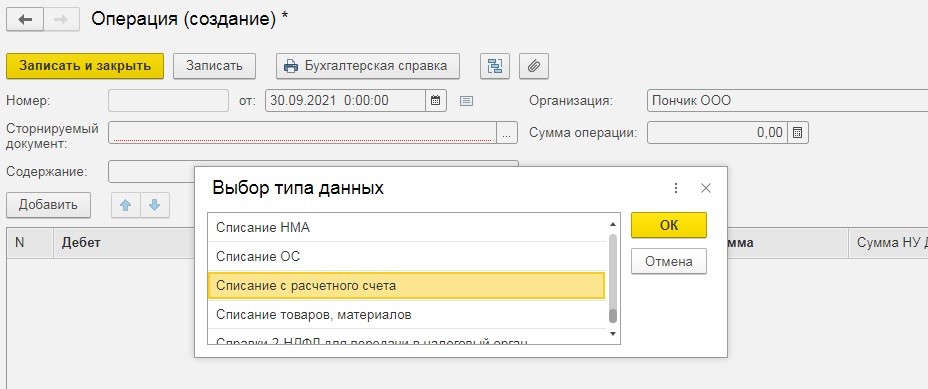The image size is (928, 389).
Task: Open calculator icon beside Сумма операции
Action: [797, 133]
